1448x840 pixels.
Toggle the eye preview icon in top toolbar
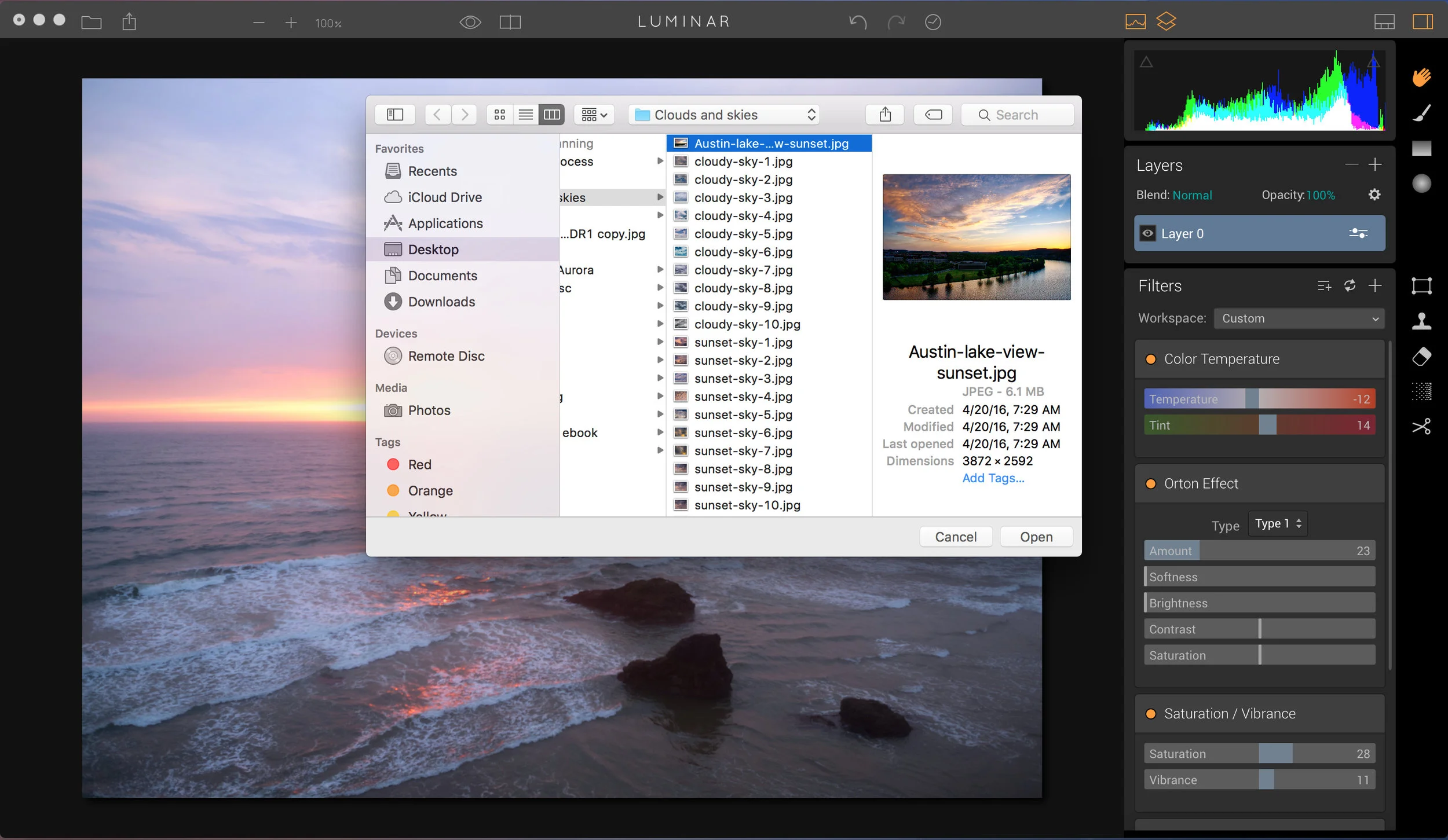pyautogui.click(x=470, y=22)
